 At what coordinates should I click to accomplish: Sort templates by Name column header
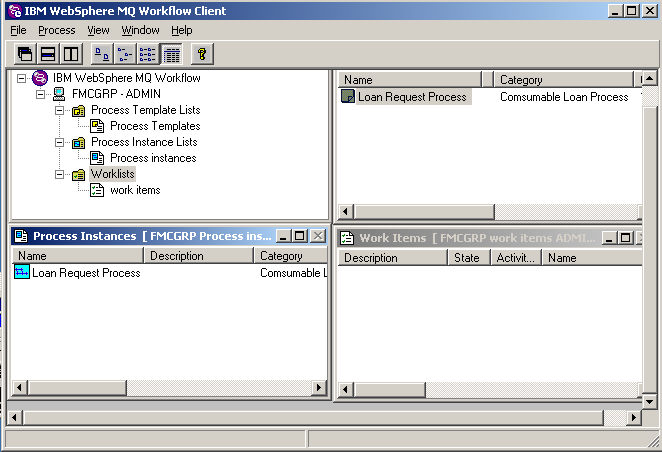[x=410, y=80]
